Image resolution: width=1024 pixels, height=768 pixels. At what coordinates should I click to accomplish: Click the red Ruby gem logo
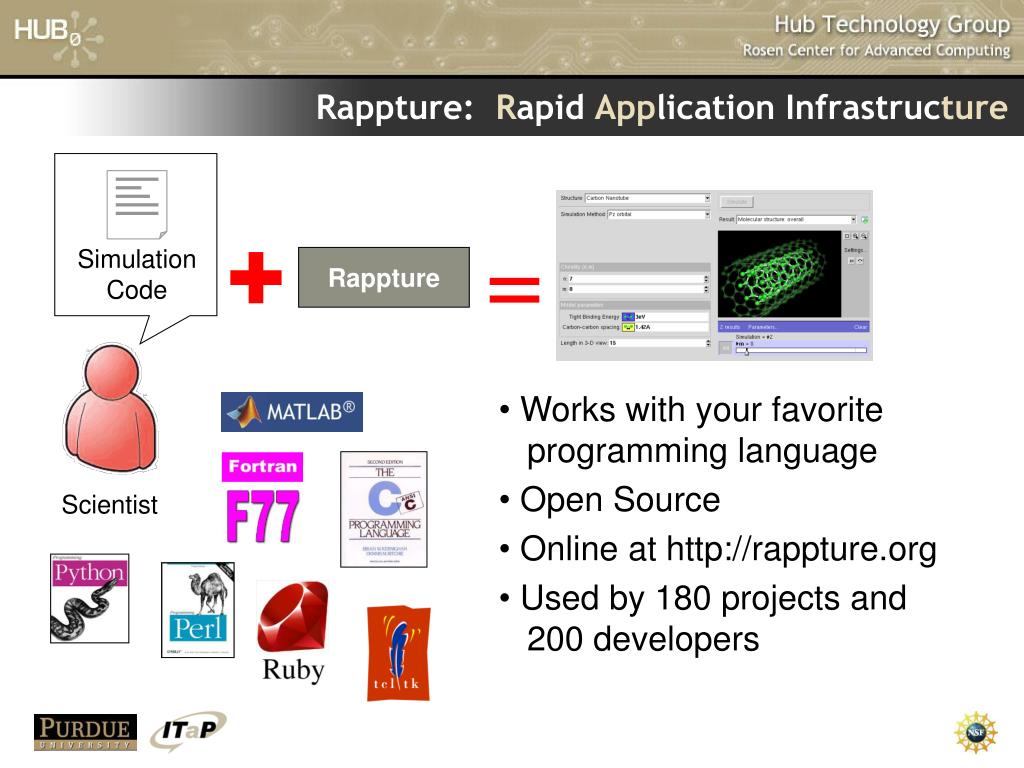click(293, 616)
